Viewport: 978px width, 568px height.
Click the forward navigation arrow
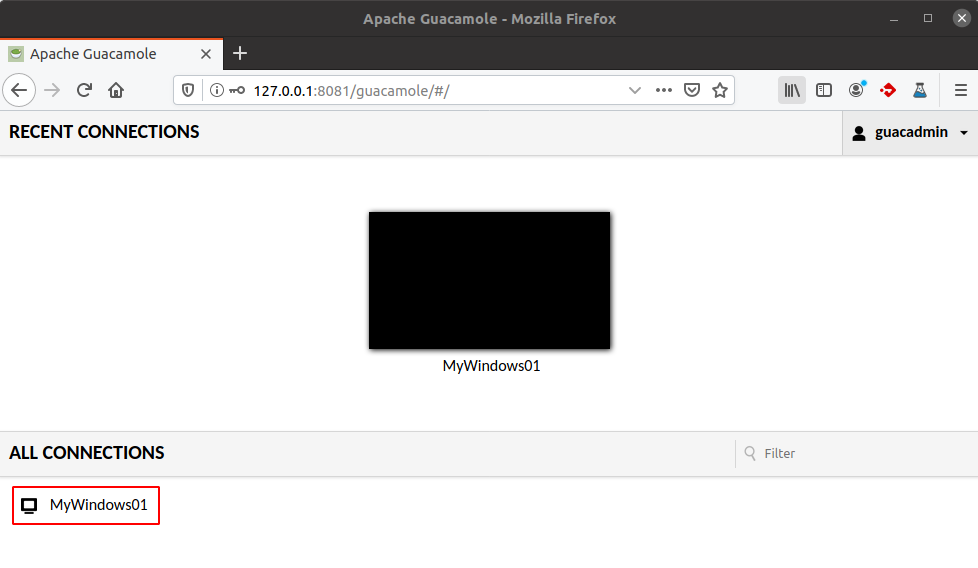(52, 90)
